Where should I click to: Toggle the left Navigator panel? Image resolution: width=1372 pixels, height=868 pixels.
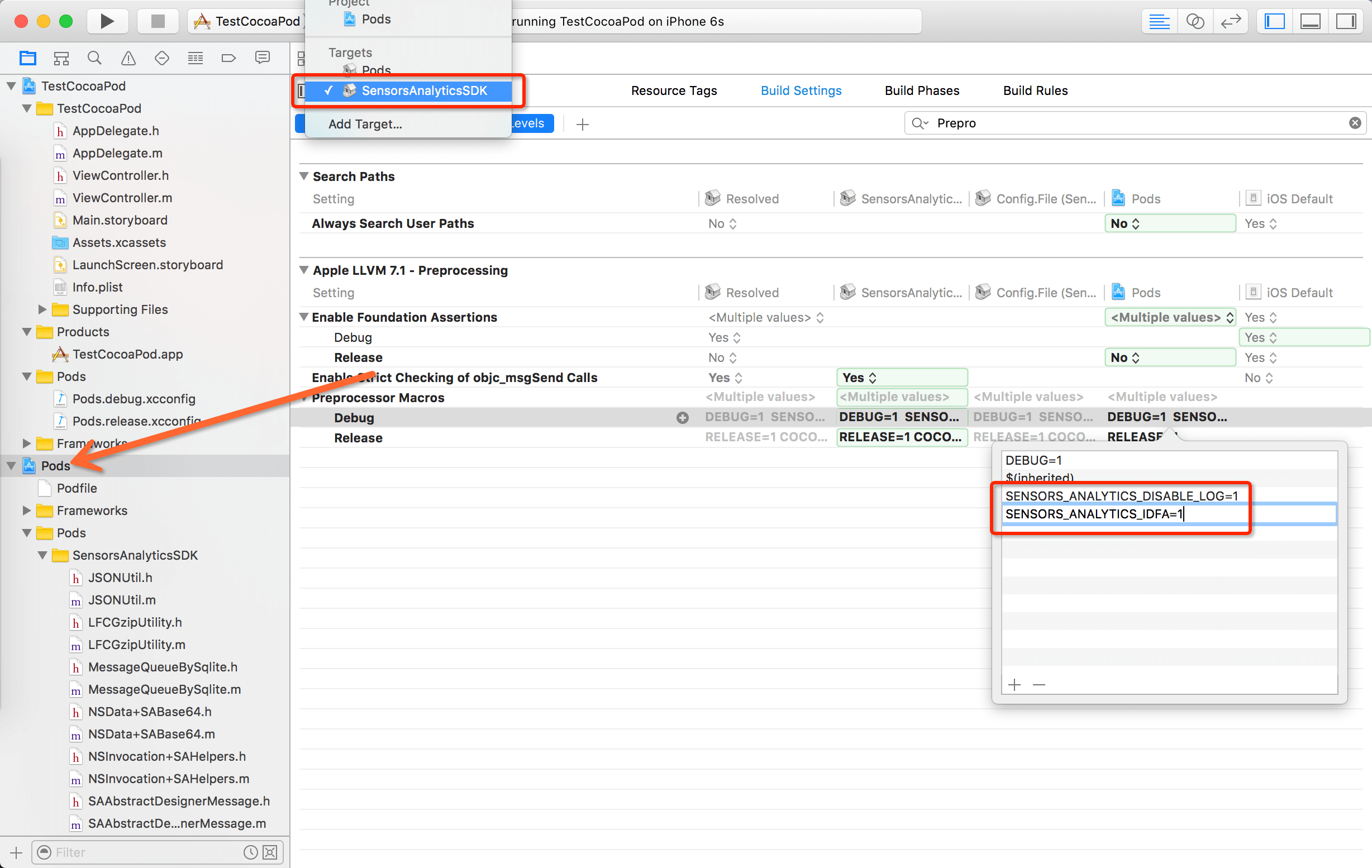click(1275, 22)
